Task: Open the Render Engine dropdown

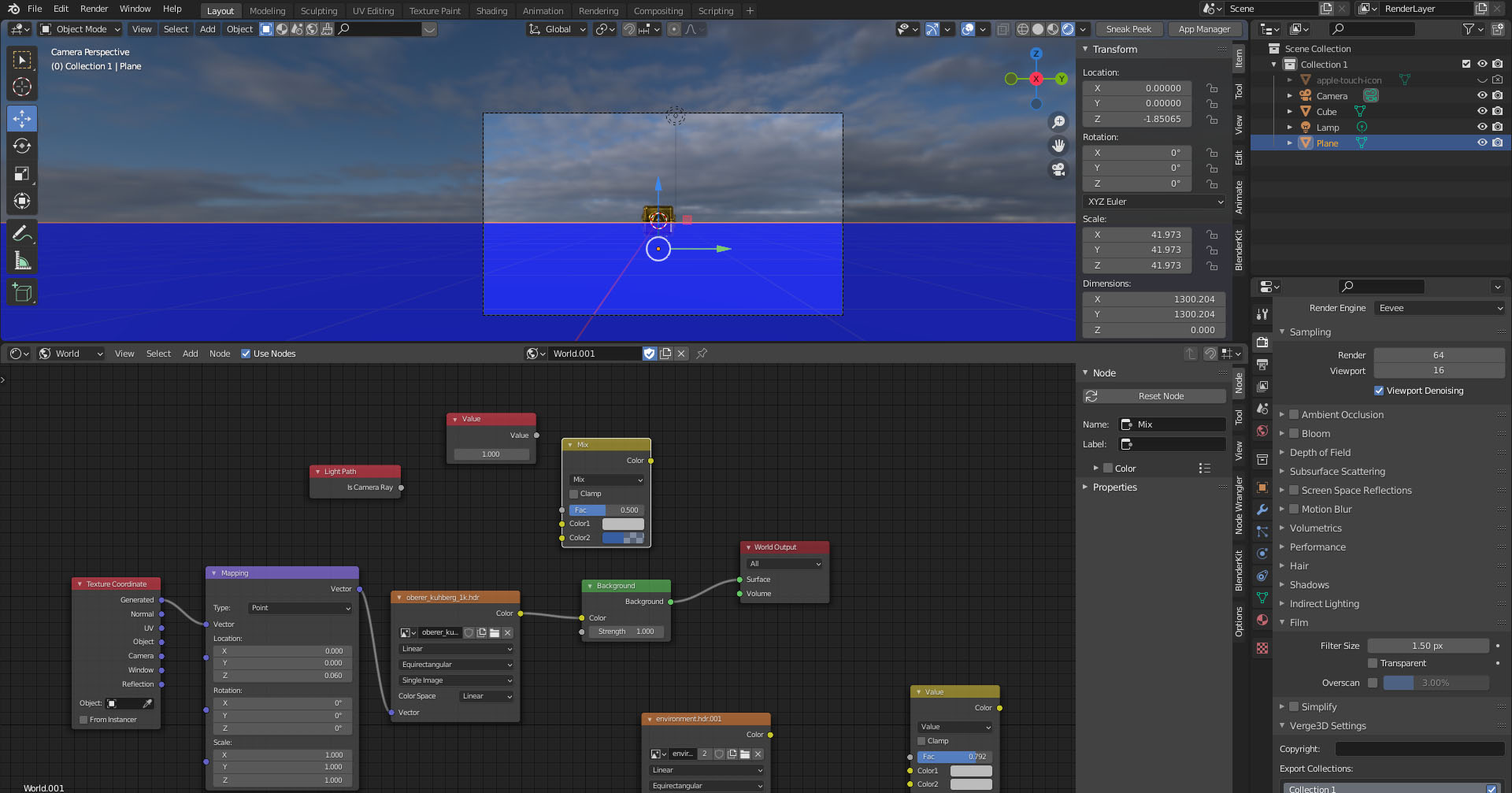Action: 1440,308
